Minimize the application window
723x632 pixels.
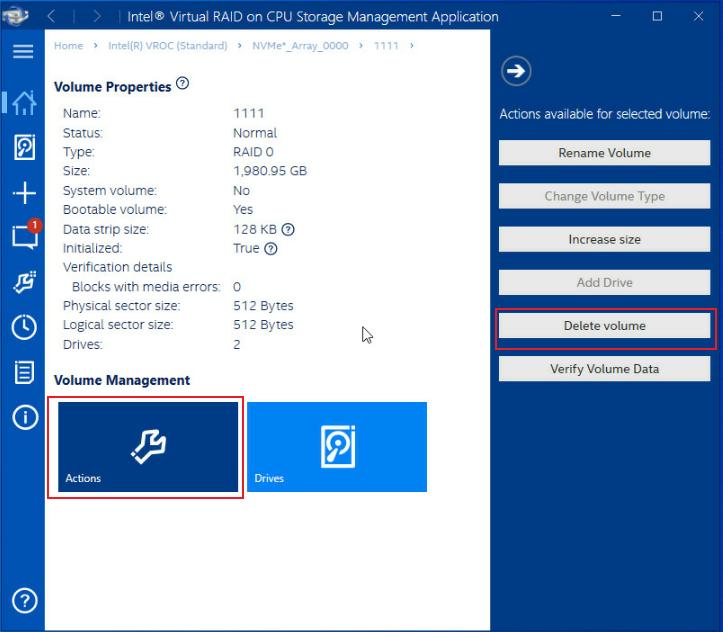pos(616,16)
